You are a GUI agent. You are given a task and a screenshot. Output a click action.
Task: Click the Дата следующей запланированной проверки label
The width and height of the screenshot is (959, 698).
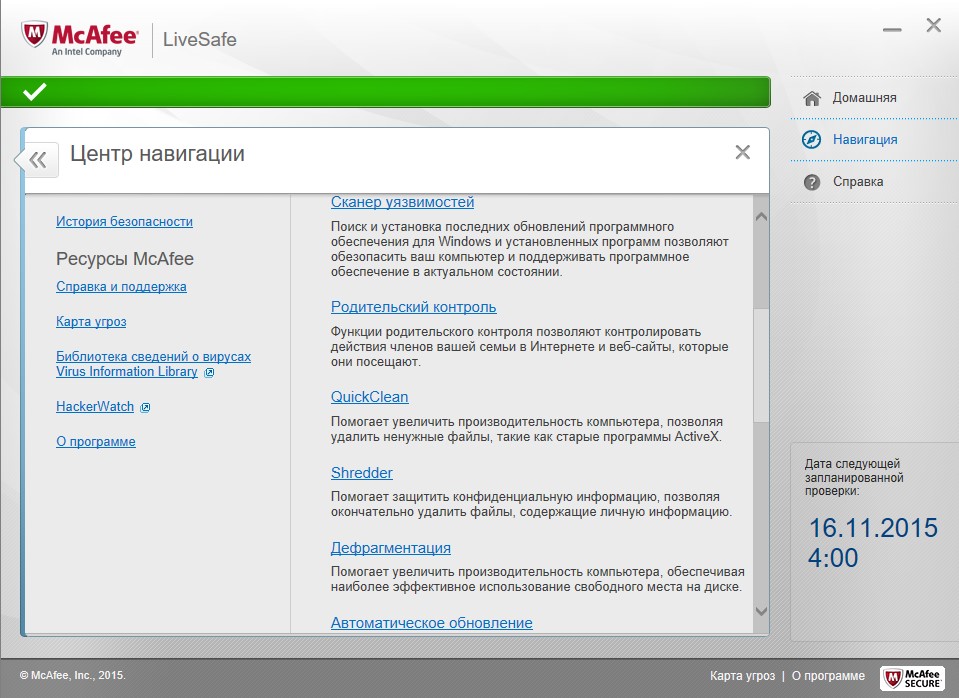coord(854,477)
